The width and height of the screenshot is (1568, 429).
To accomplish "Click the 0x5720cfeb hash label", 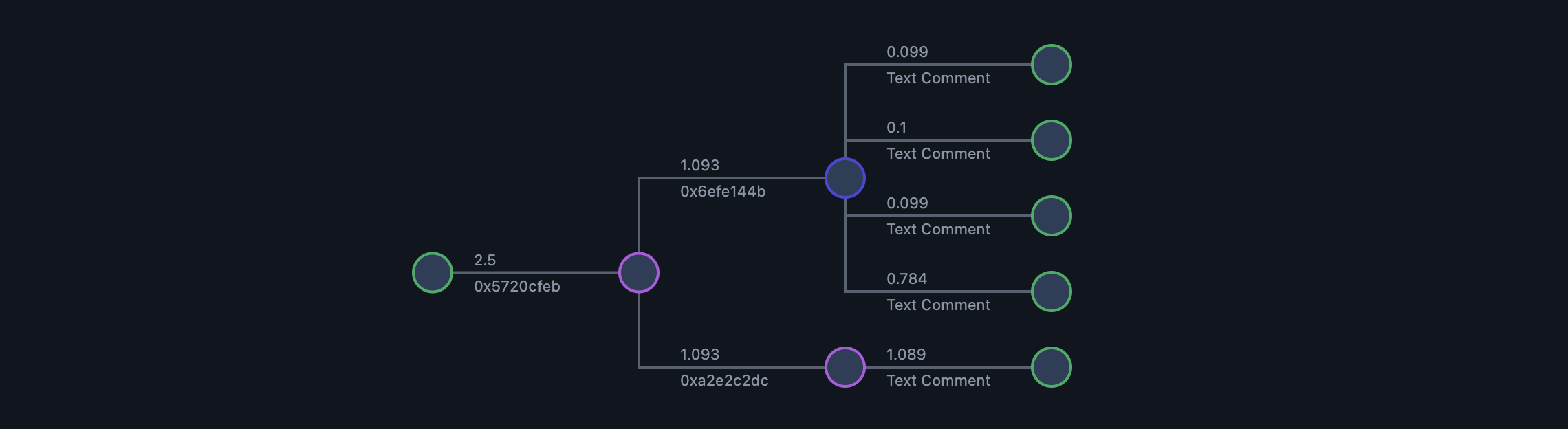I will click(x=517, y=287).
